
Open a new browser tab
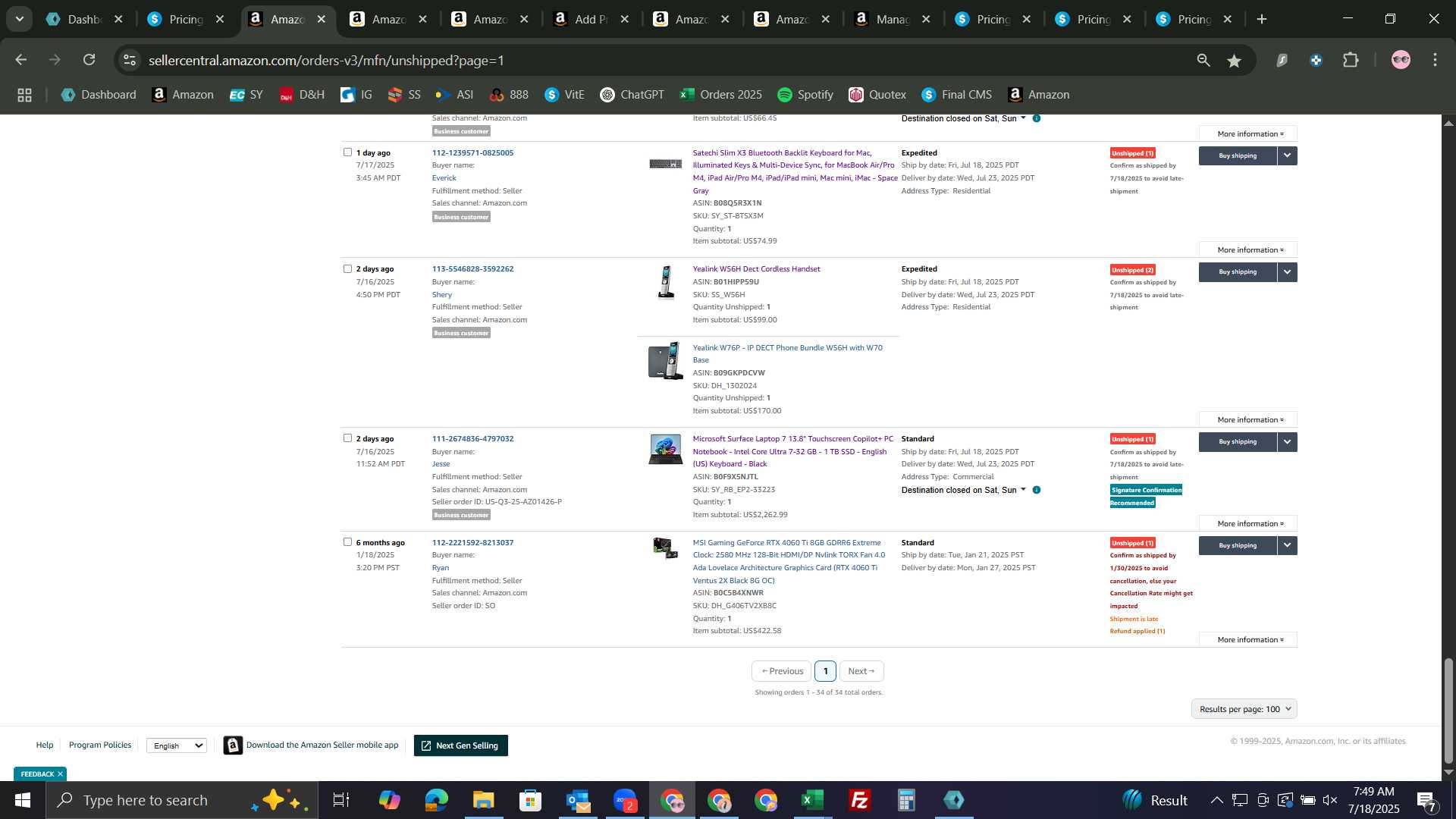tap(1262, 19)
